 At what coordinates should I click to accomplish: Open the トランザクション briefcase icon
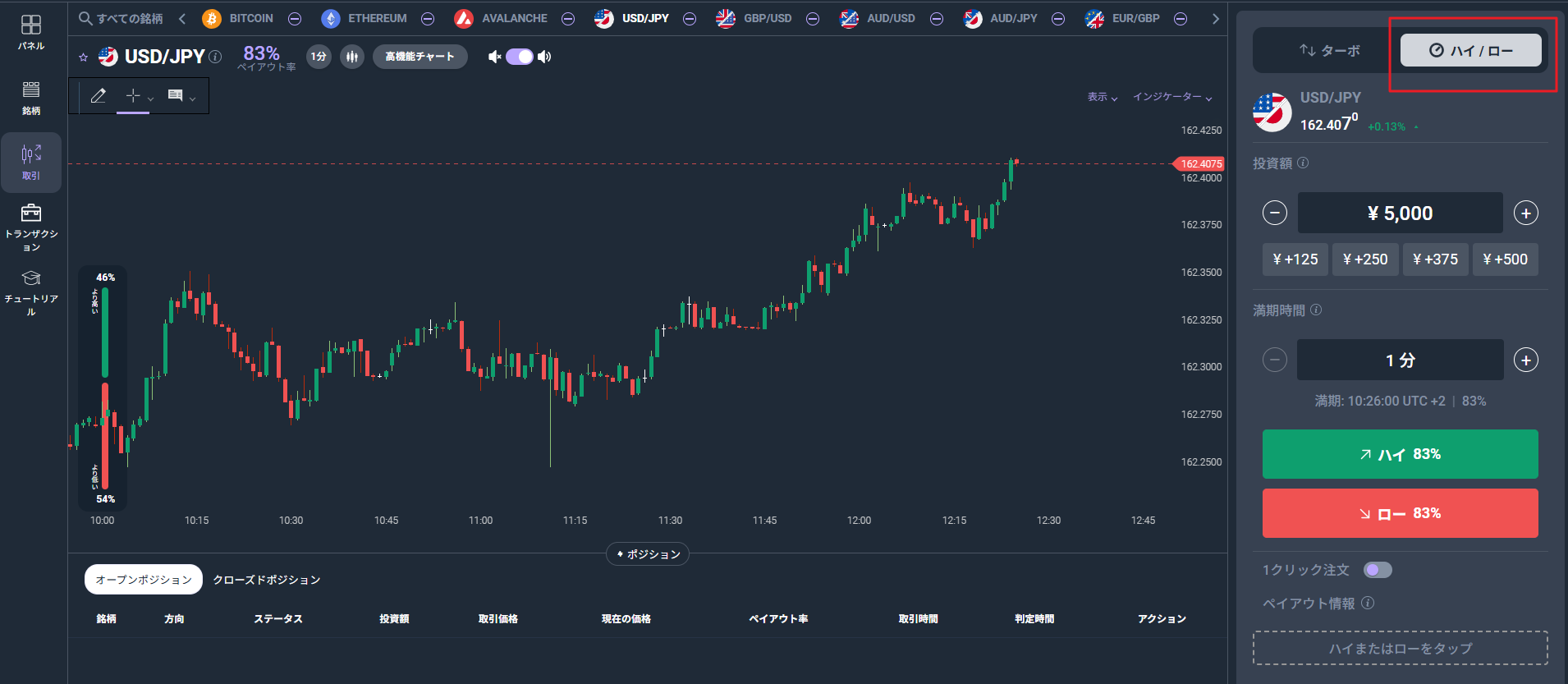coord(31,213)
